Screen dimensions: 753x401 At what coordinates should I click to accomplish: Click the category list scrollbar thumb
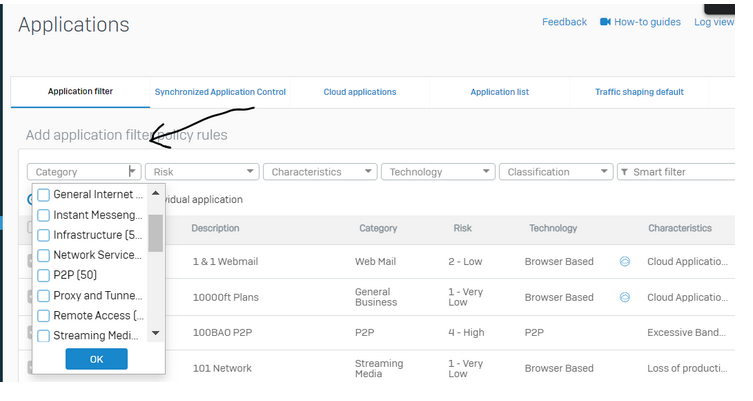tap(155, 232)
